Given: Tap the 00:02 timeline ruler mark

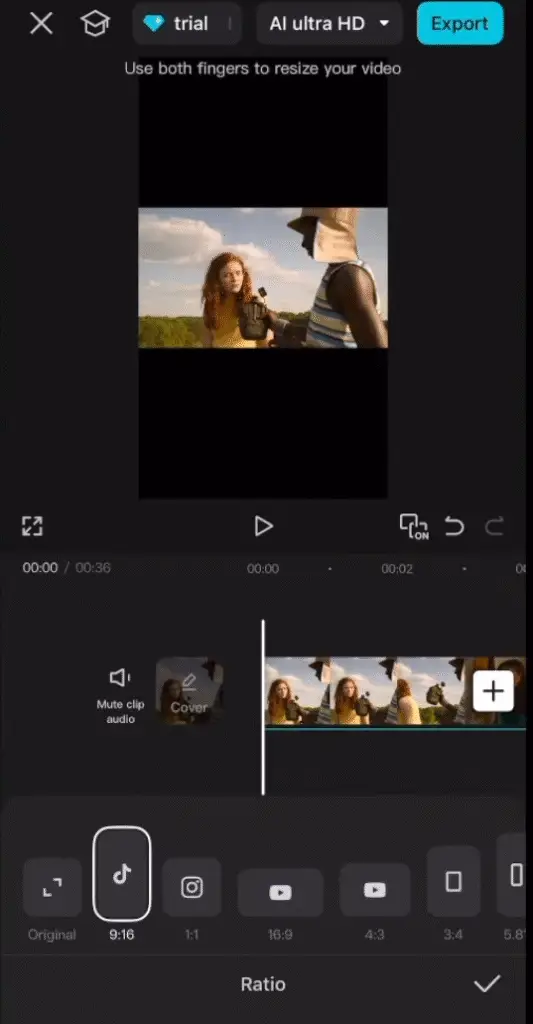Looking at the screenshot, I should [x=397, y=569].
